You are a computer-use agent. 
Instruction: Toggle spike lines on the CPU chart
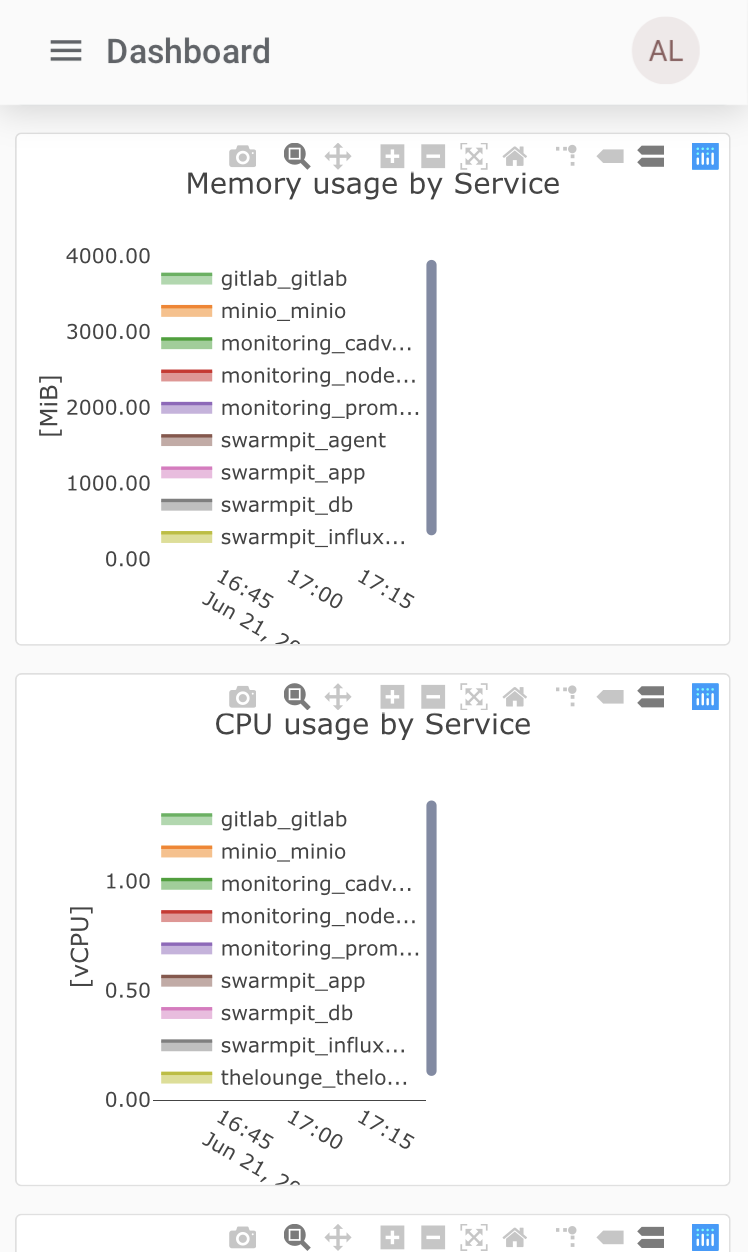(566, 697)
